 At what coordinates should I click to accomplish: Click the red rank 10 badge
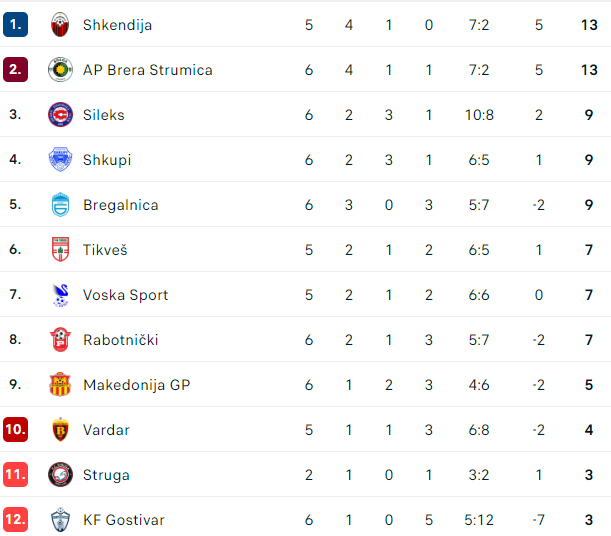(x=16, y=430)
